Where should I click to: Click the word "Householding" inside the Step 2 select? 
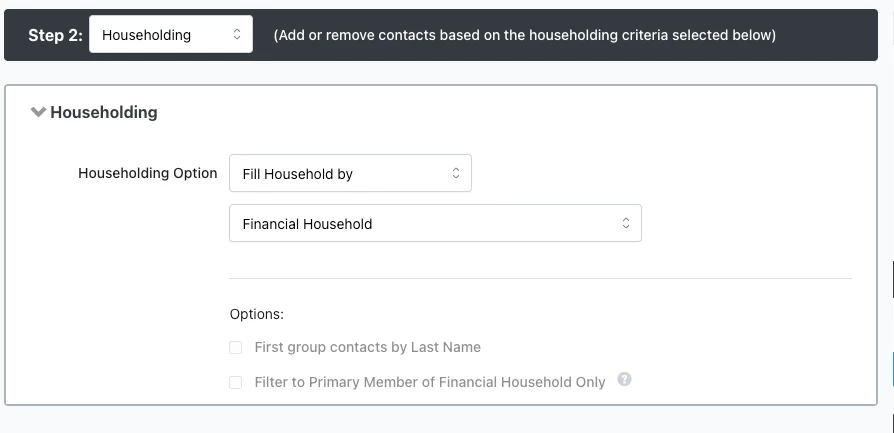(146, 35)
